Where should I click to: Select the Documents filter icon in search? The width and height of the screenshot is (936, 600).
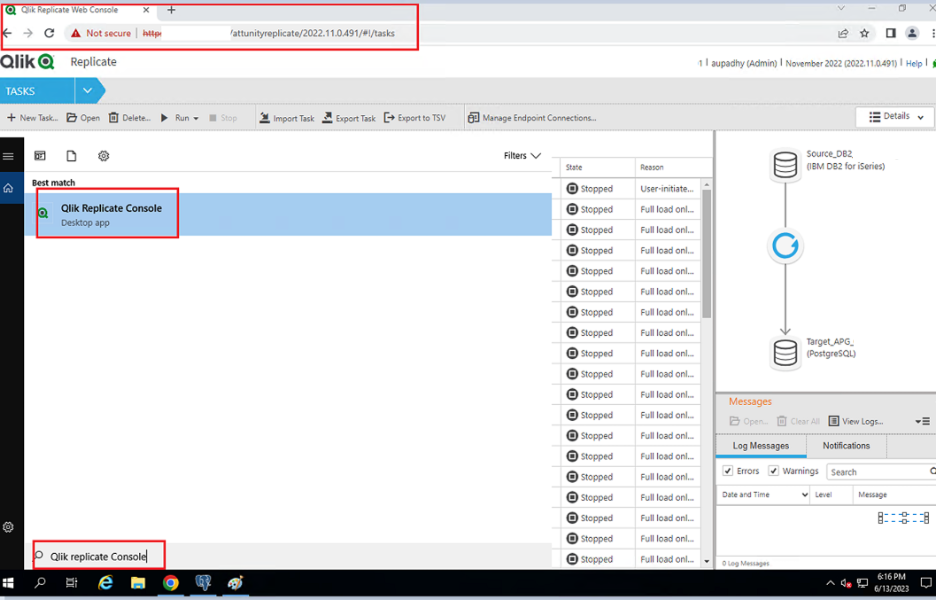tap(72, 156)
